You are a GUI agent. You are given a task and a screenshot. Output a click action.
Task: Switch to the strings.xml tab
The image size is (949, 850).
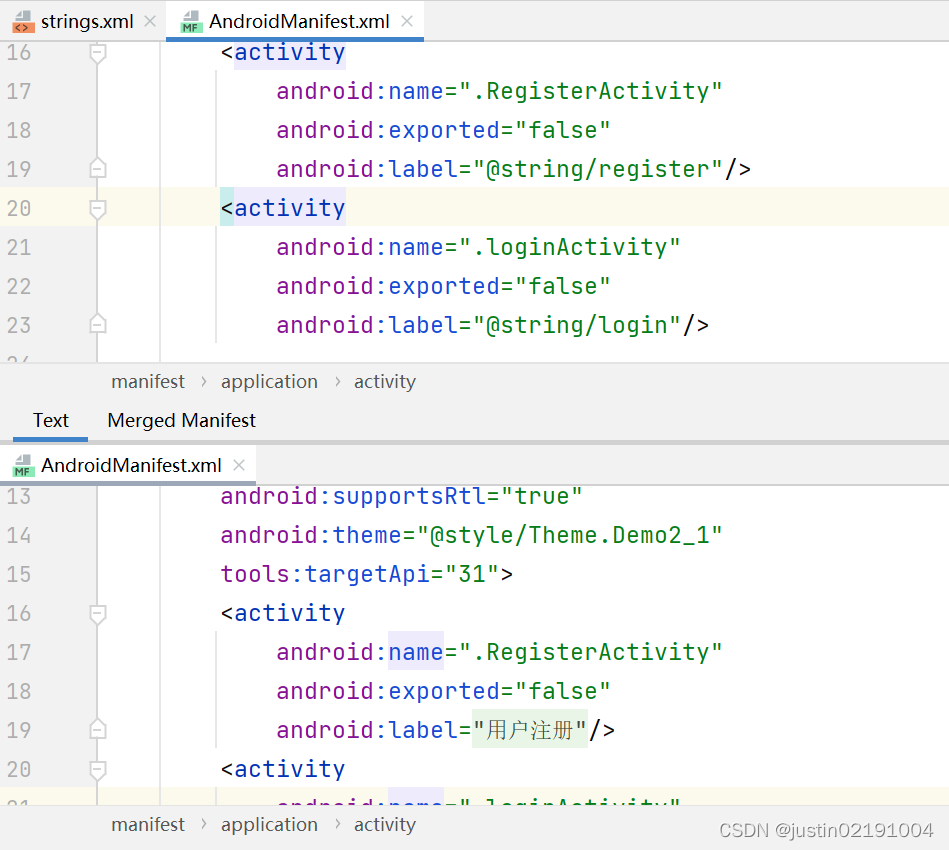[87, 21]
